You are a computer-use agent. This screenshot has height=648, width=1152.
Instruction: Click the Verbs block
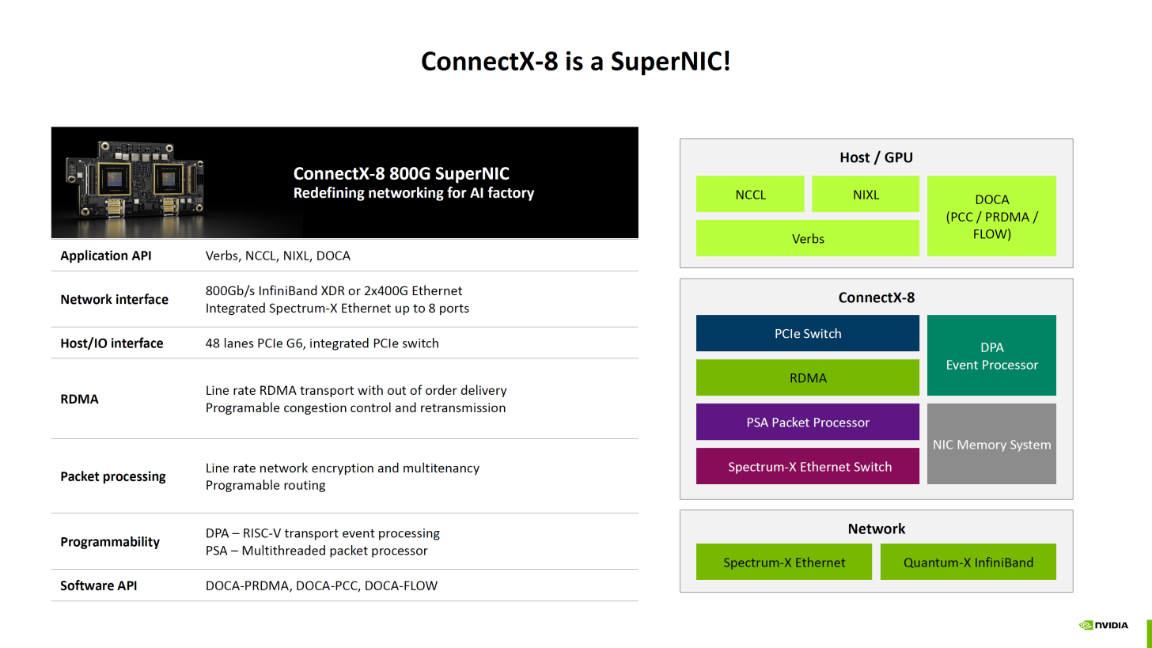tap(807, 239)
